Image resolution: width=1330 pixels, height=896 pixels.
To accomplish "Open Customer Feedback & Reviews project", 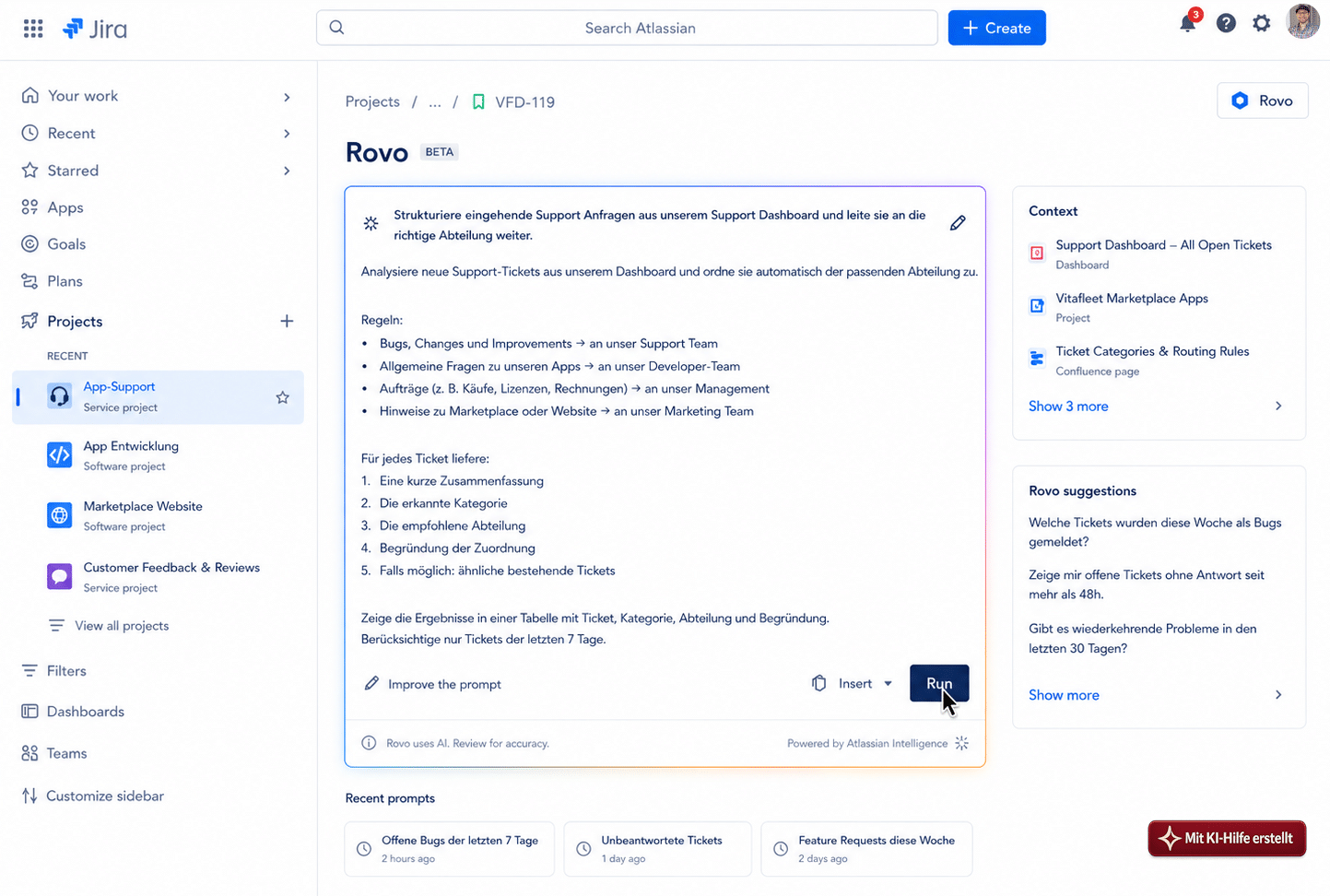I will [x=159, y=577].
